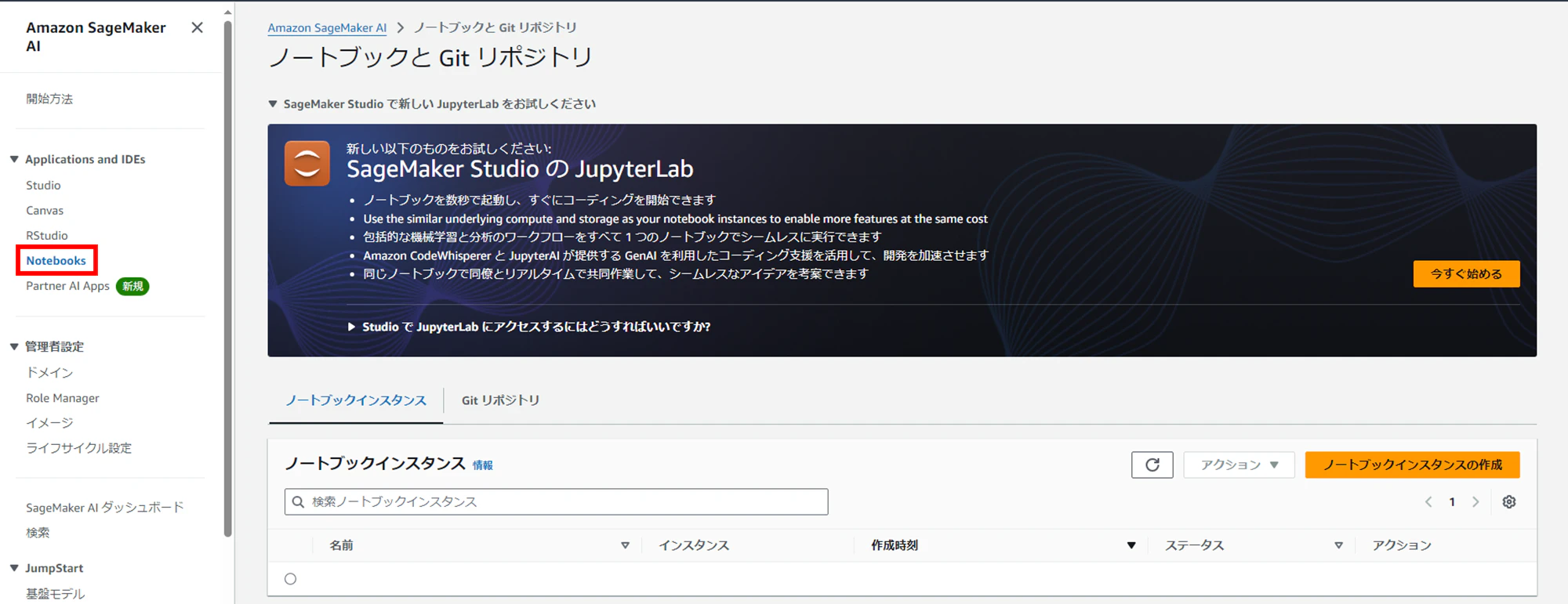The width and height of the screenshot is (1568, 604).
Task: Open 基盤モデル under JumpStart
Action: [x=55, y=594]
